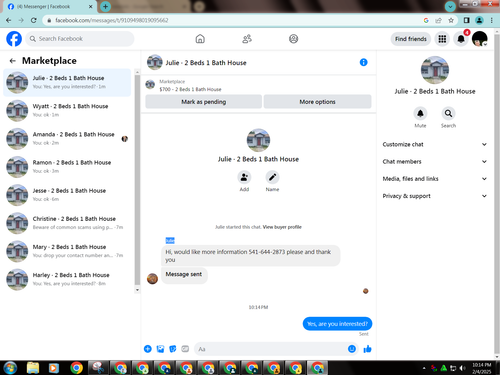Screen dimensions: 500x375
Task: Click the chat list scrollbar up arrow
Action: [137, 72]
